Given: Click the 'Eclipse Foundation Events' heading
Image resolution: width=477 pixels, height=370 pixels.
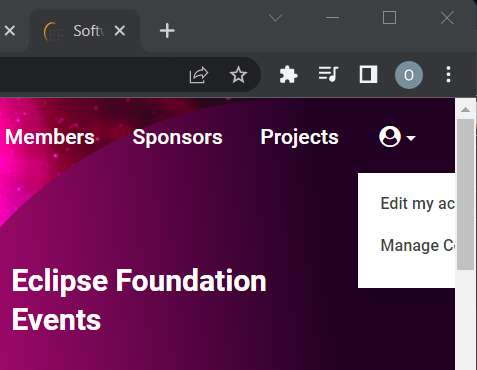Looking at the screenshot, I should point(139,300).
